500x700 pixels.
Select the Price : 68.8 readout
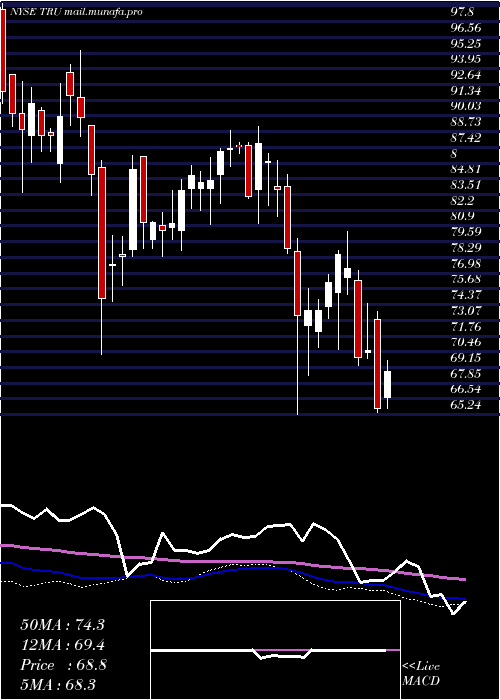click(62, 665)
